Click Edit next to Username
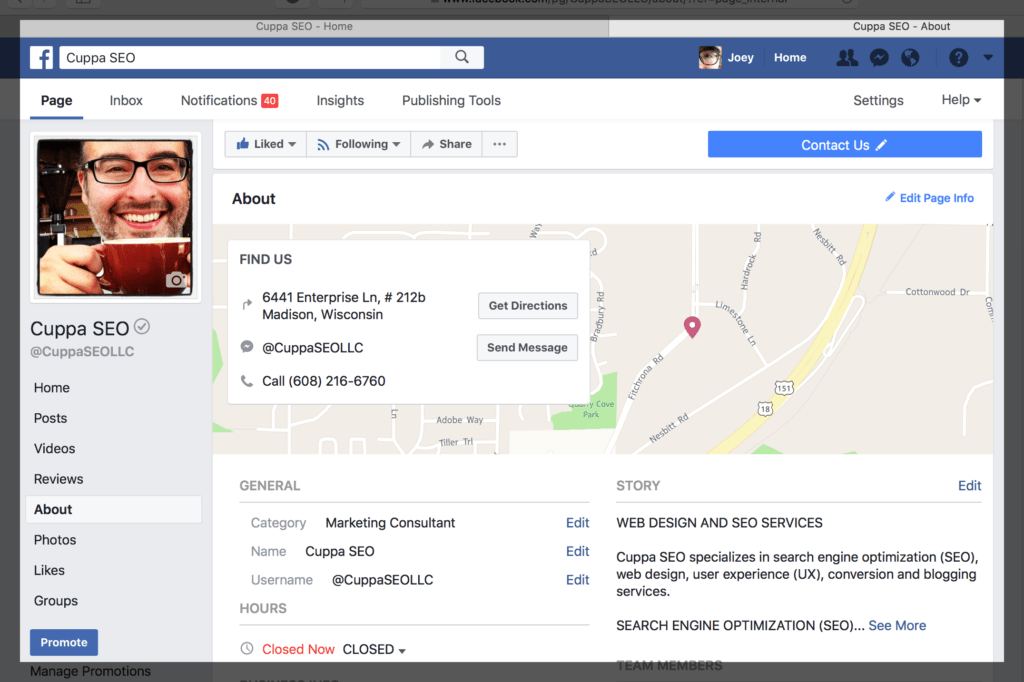The width and height of the screenshot is (1024, 682). [x=577, y=579]
